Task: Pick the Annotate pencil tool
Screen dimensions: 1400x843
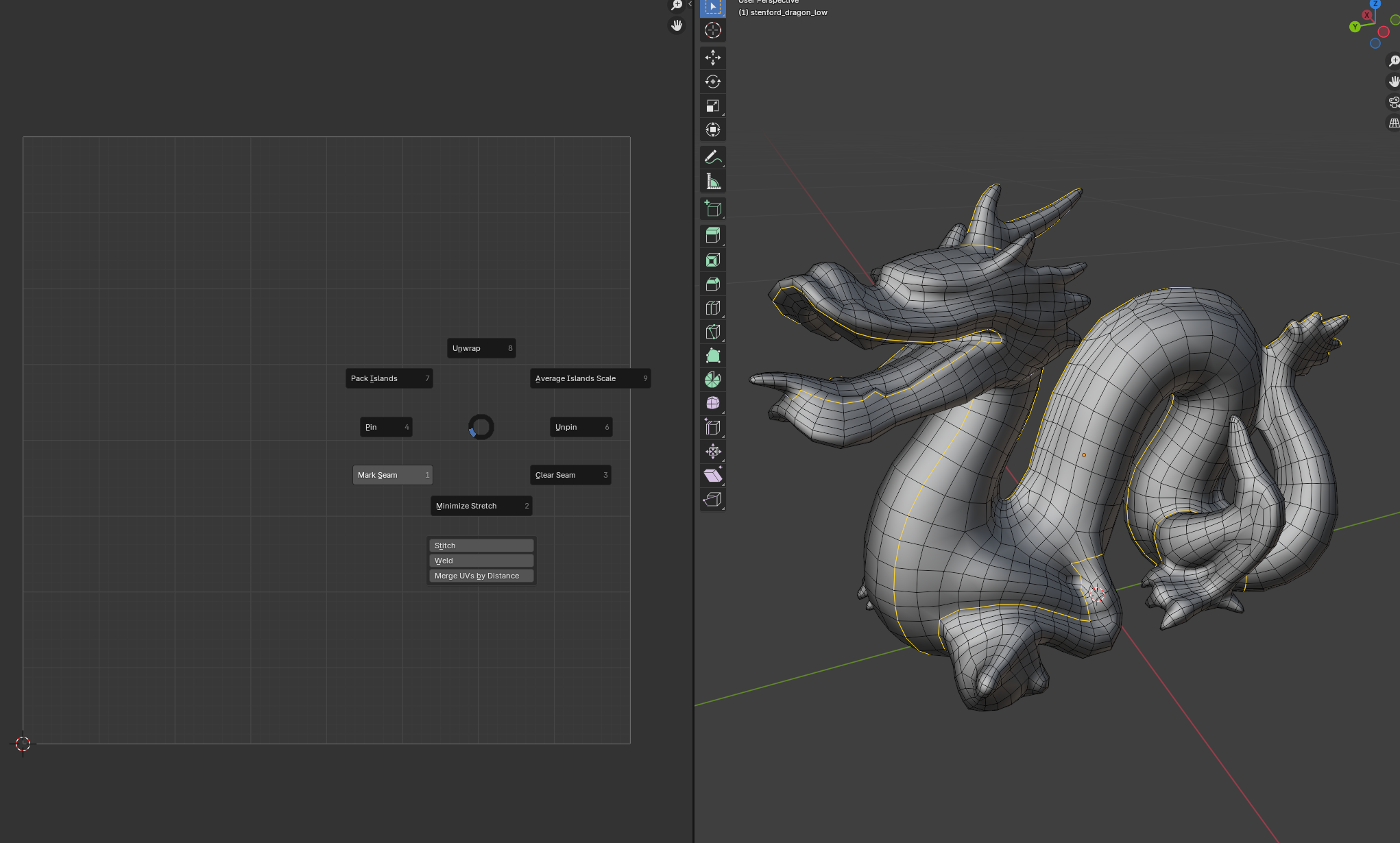Action: click(x=712, y=158)
